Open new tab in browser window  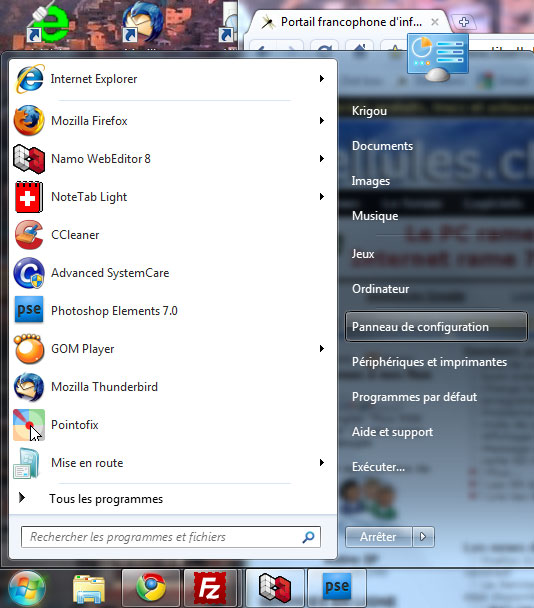[x=464, y=22]
